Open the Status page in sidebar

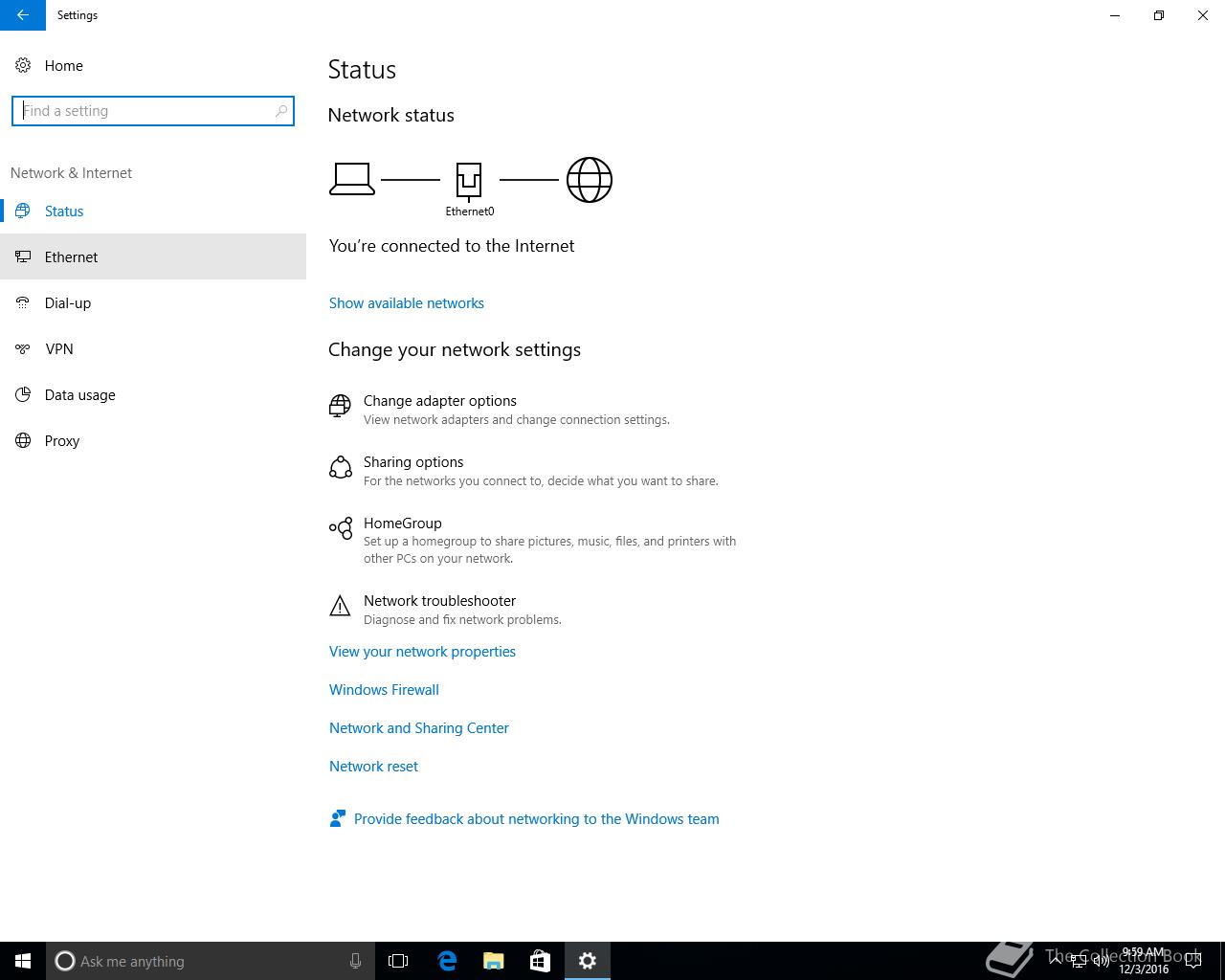(153, 211)
